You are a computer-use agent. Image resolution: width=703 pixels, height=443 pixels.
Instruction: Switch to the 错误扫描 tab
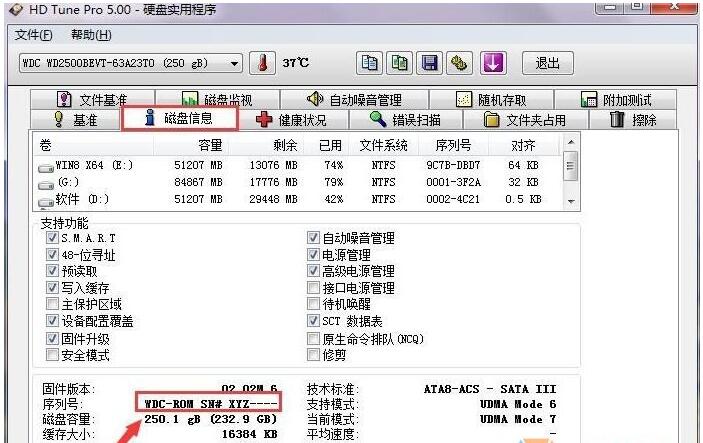406,120
